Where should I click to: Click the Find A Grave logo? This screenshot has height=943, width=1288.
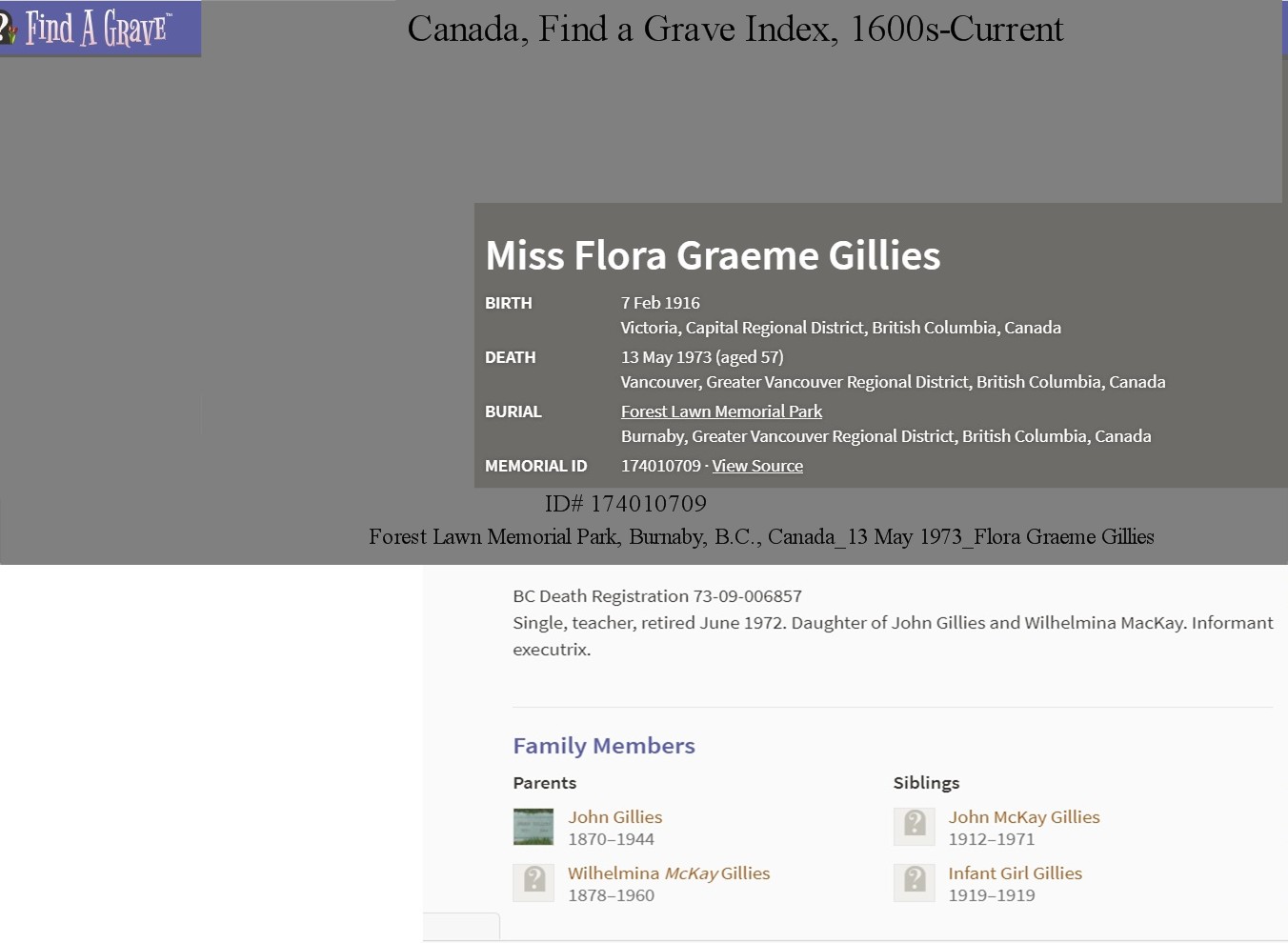click(100, 28)
